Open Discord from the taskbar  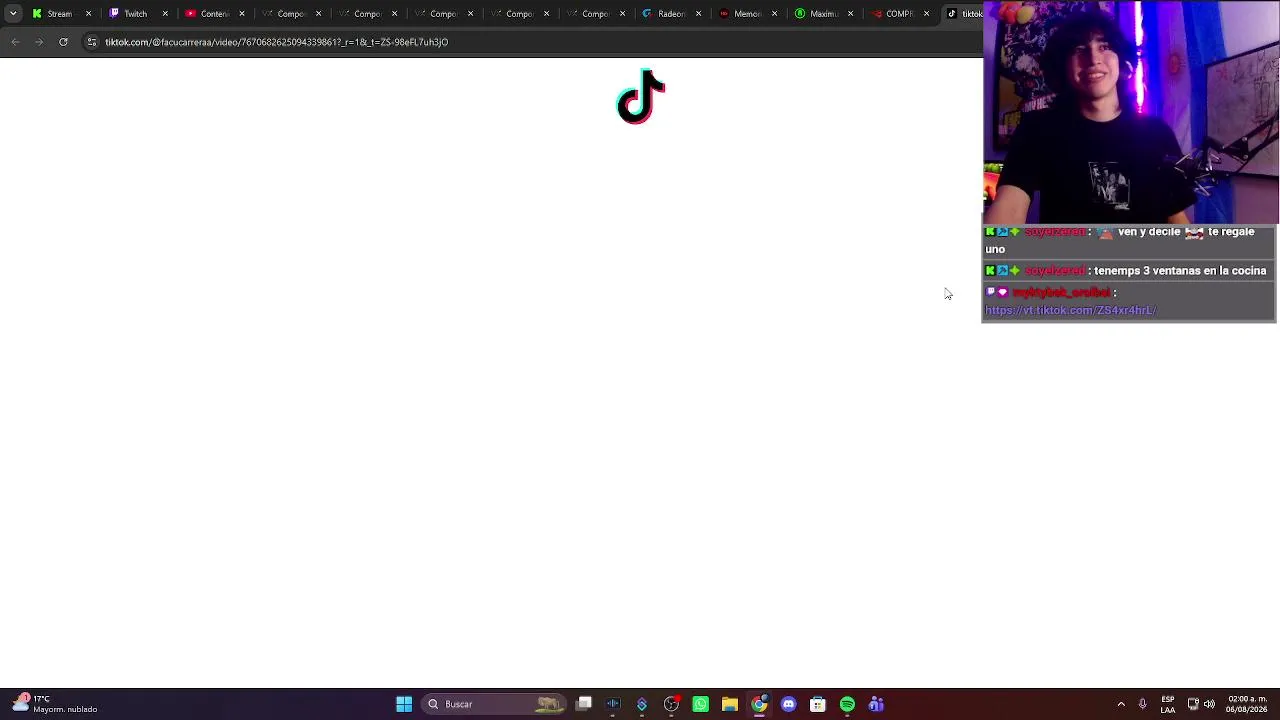tap(788, 704)
